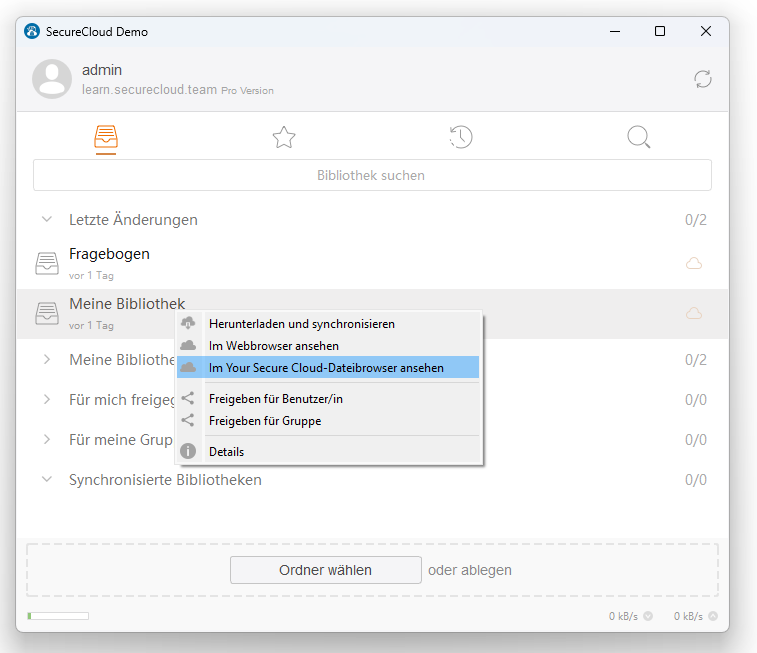The width and height of the screenshot is (757, 653).
Task: Expand the Für mich freigegeben section chevron
Action: (47, 399)
